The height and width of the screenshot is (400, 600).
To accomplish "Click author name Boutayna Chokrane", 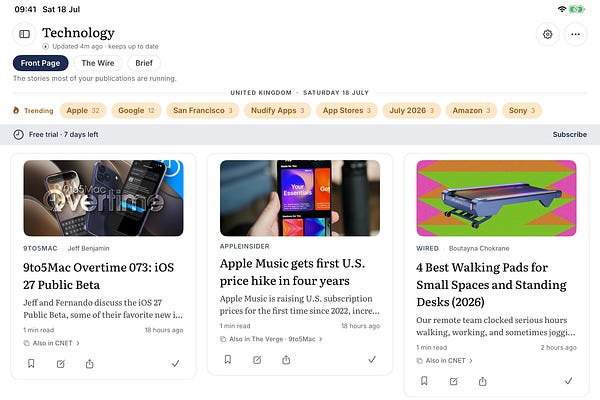I will [479, 248].
